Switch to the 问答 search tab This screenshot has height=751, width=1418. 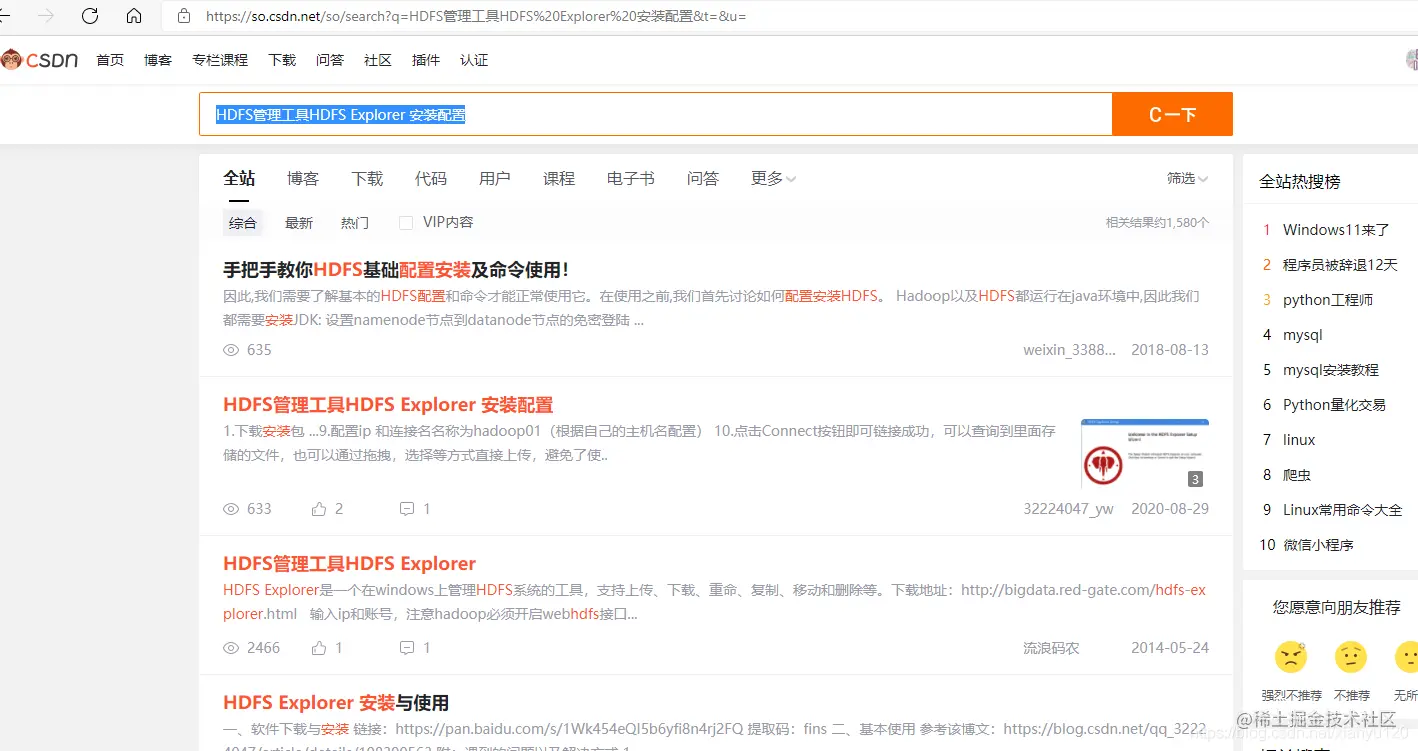pyautogui.click(x=703, y=179)
